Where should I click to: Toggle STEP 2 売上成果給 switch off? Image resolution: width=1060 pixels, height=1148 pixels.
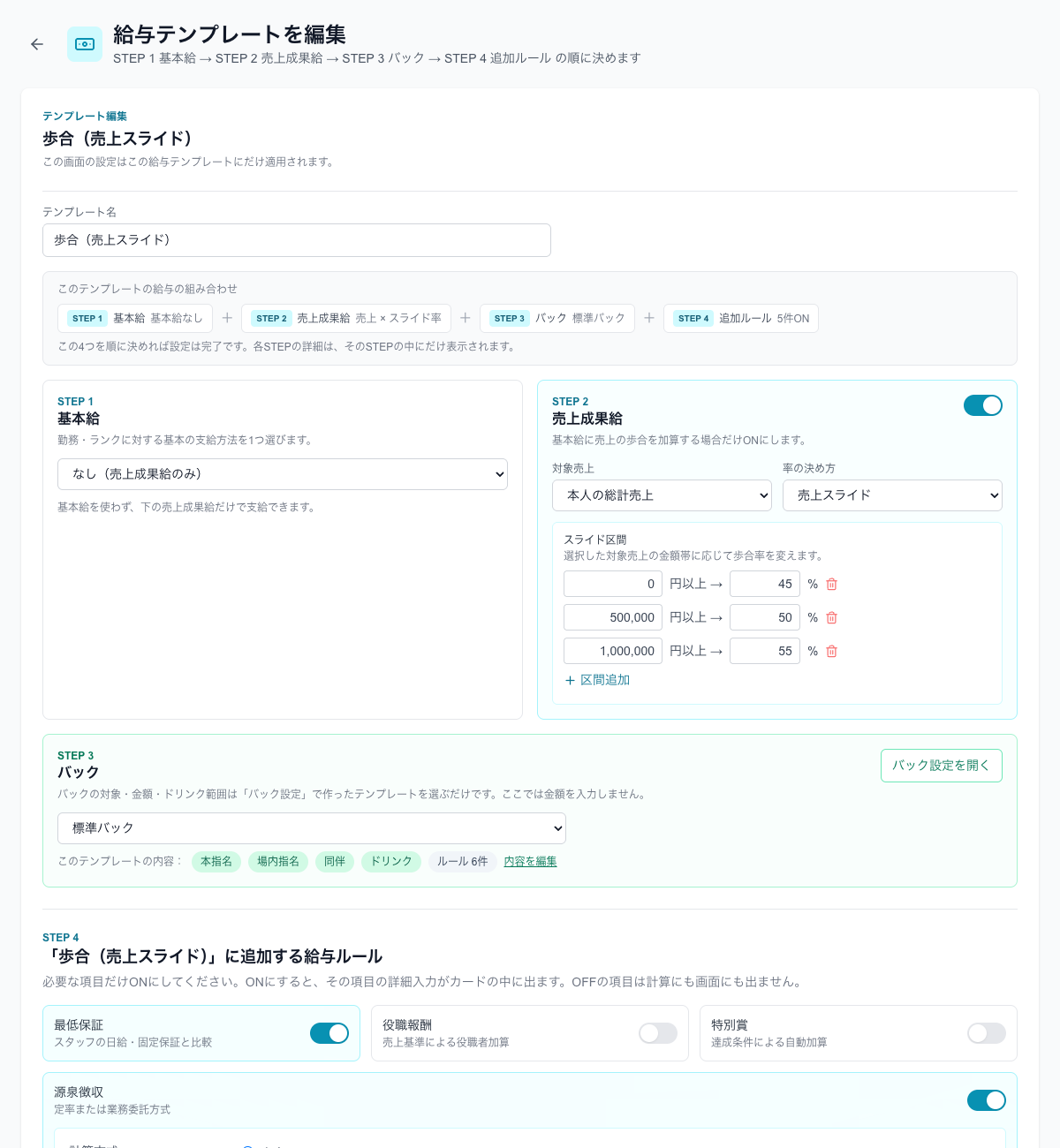click(x=983, y=405)
